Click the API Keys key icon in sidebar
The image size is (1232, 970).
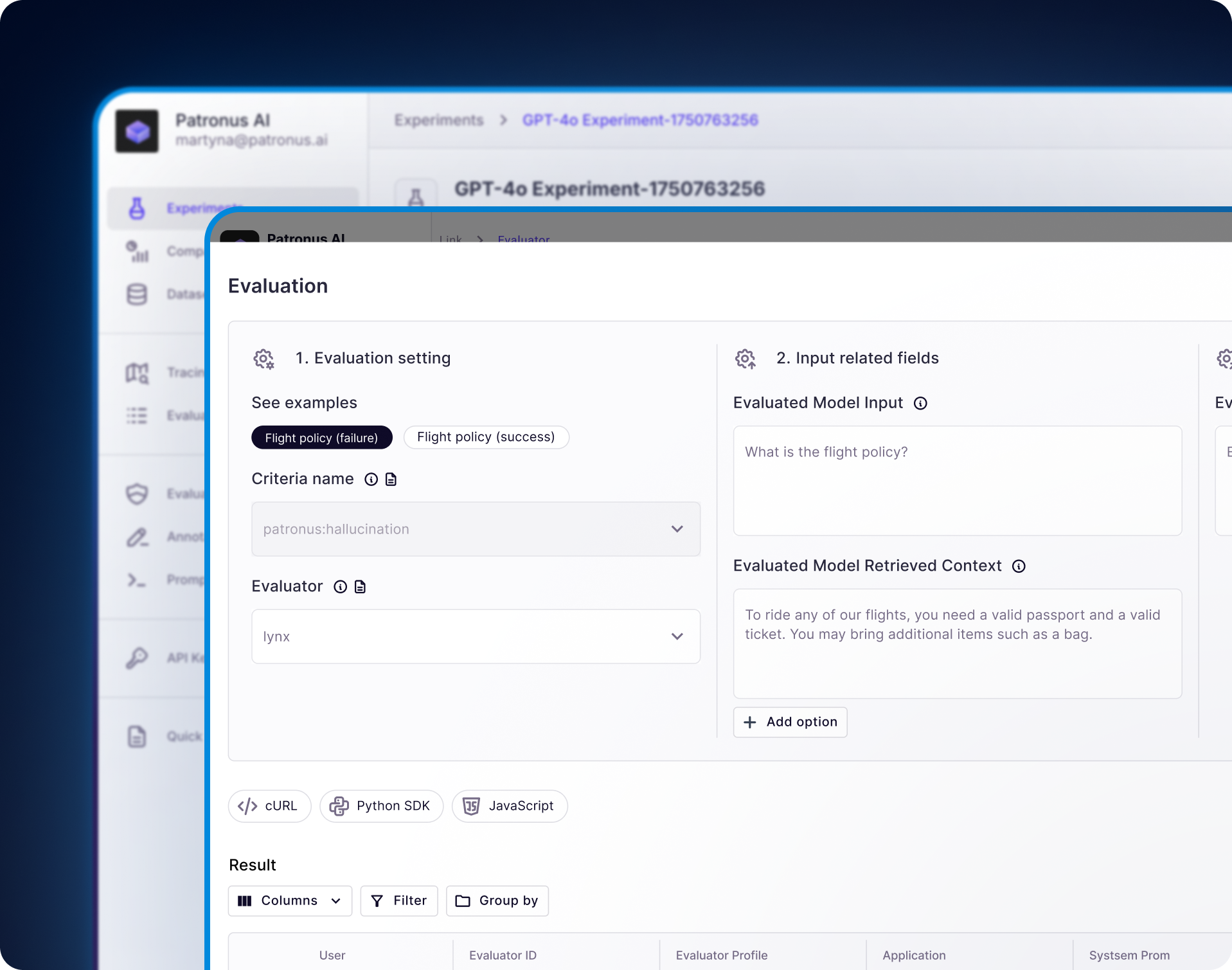point(137,658)
